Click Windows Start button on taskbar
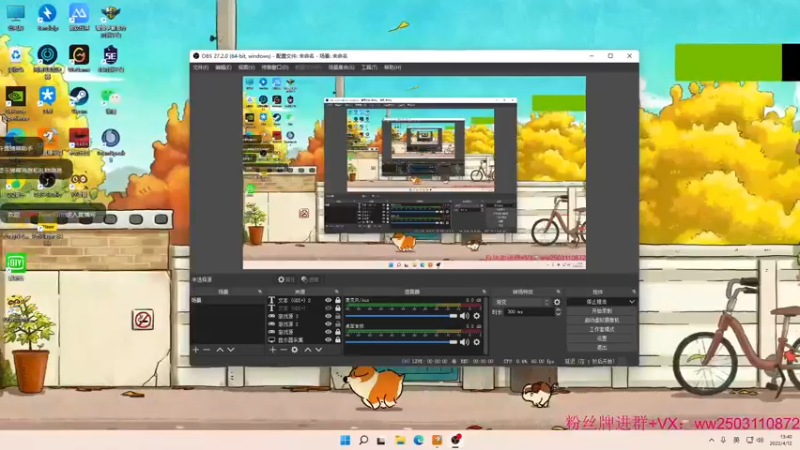Image resolution: width=800 pixels, height=450 pixels. point(345,440)
